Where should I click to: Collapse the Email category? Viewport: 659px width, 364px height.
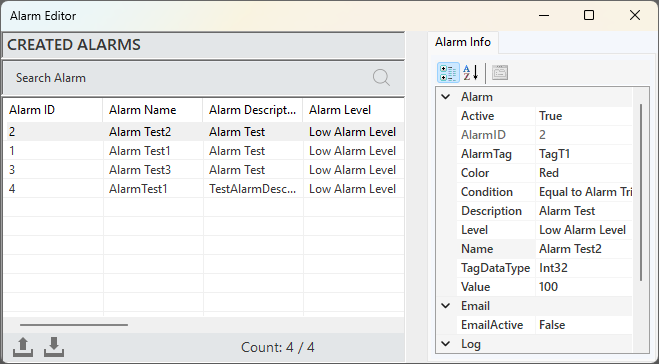446,306
